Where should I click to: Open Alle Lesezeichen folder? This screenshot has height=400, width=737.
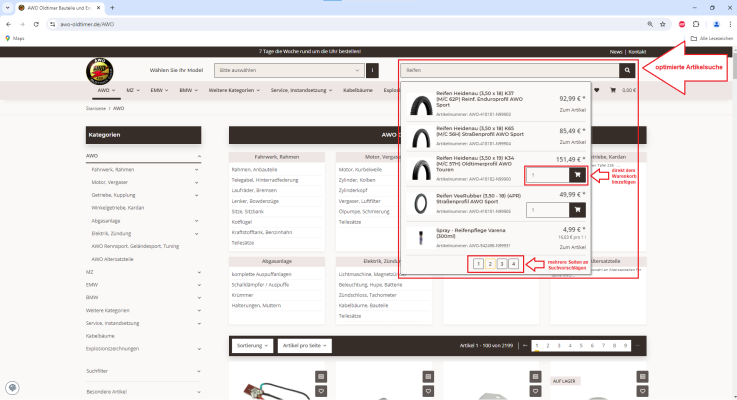712,39
